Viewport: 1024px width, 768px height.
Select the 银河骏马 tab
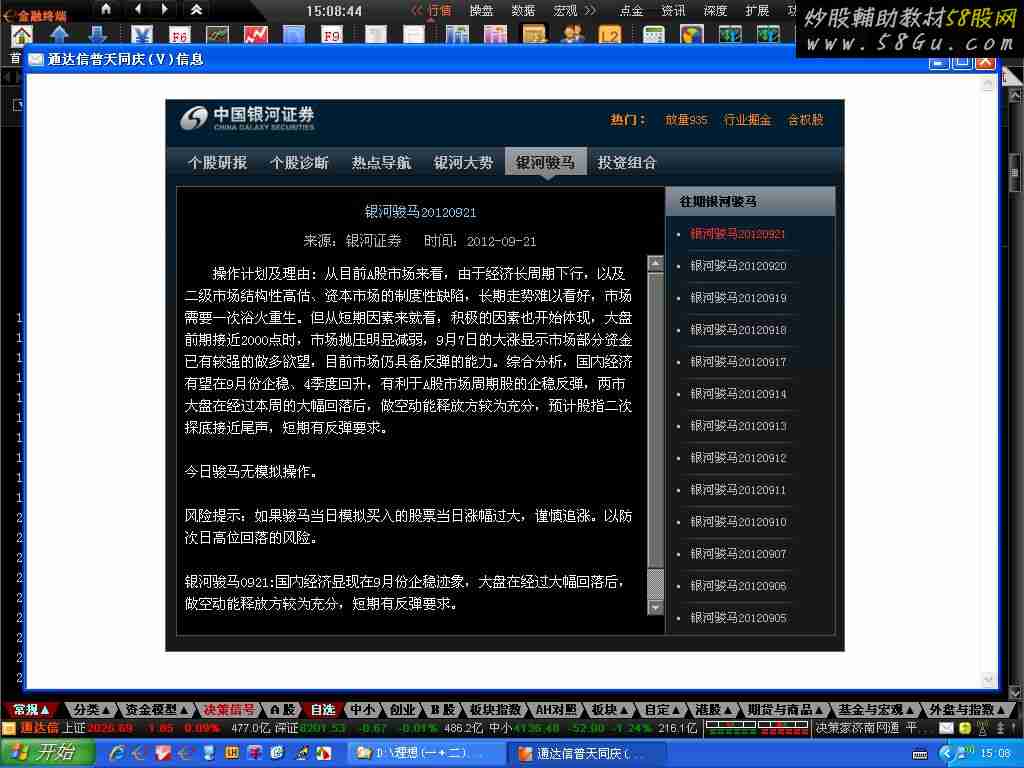(546, 162)
